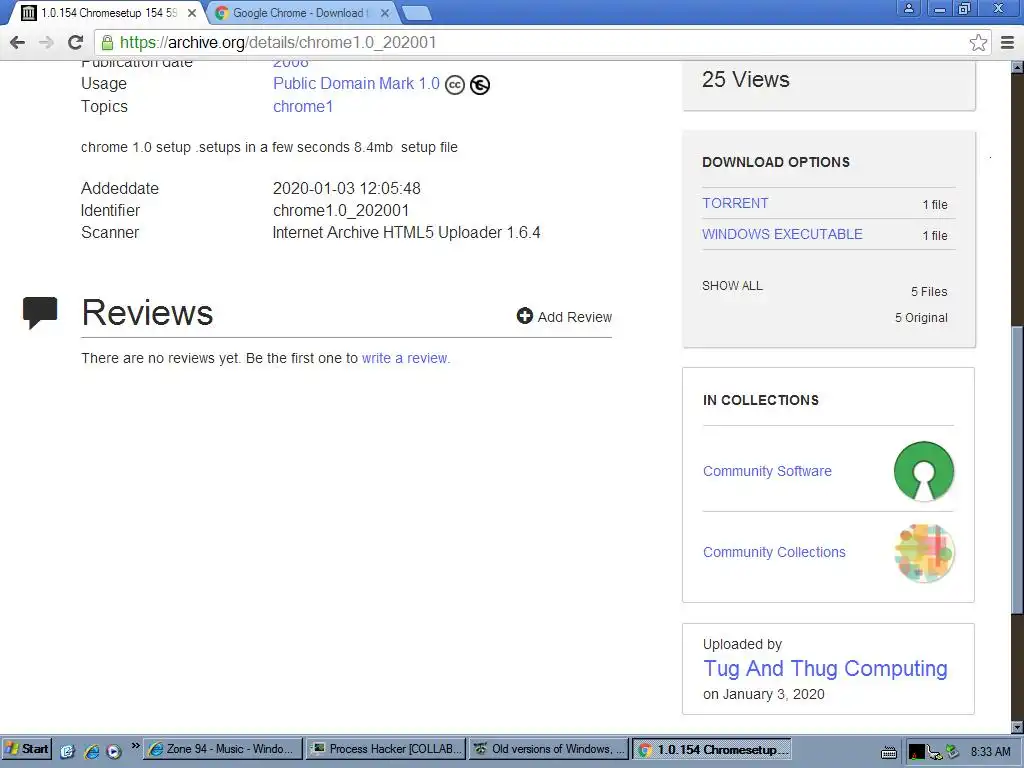Click the 2008 publication date link
Image resolution: width=1024 pixels, height=768 pixels.
point(291,63)
